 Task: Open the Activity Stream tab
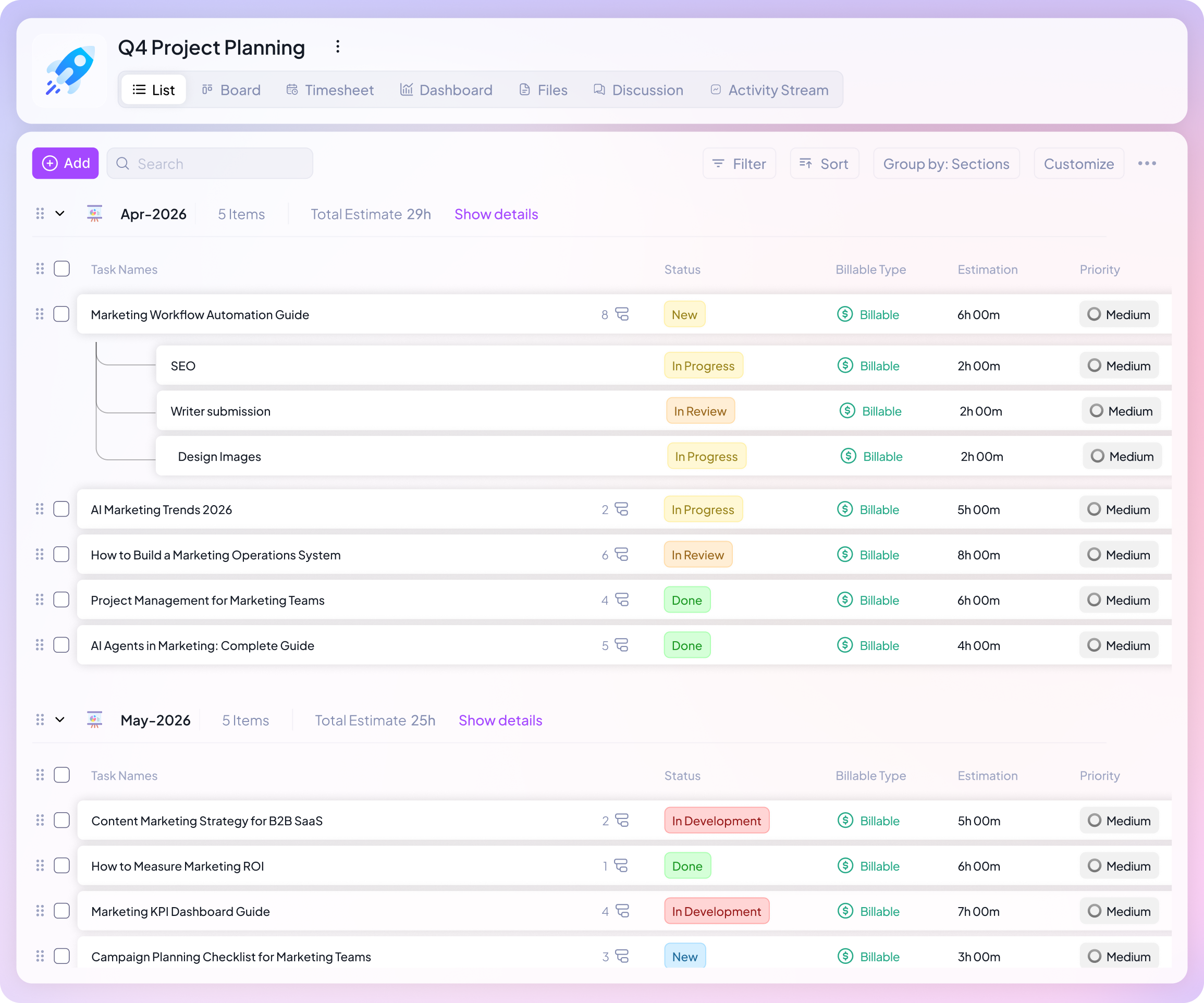770,90
